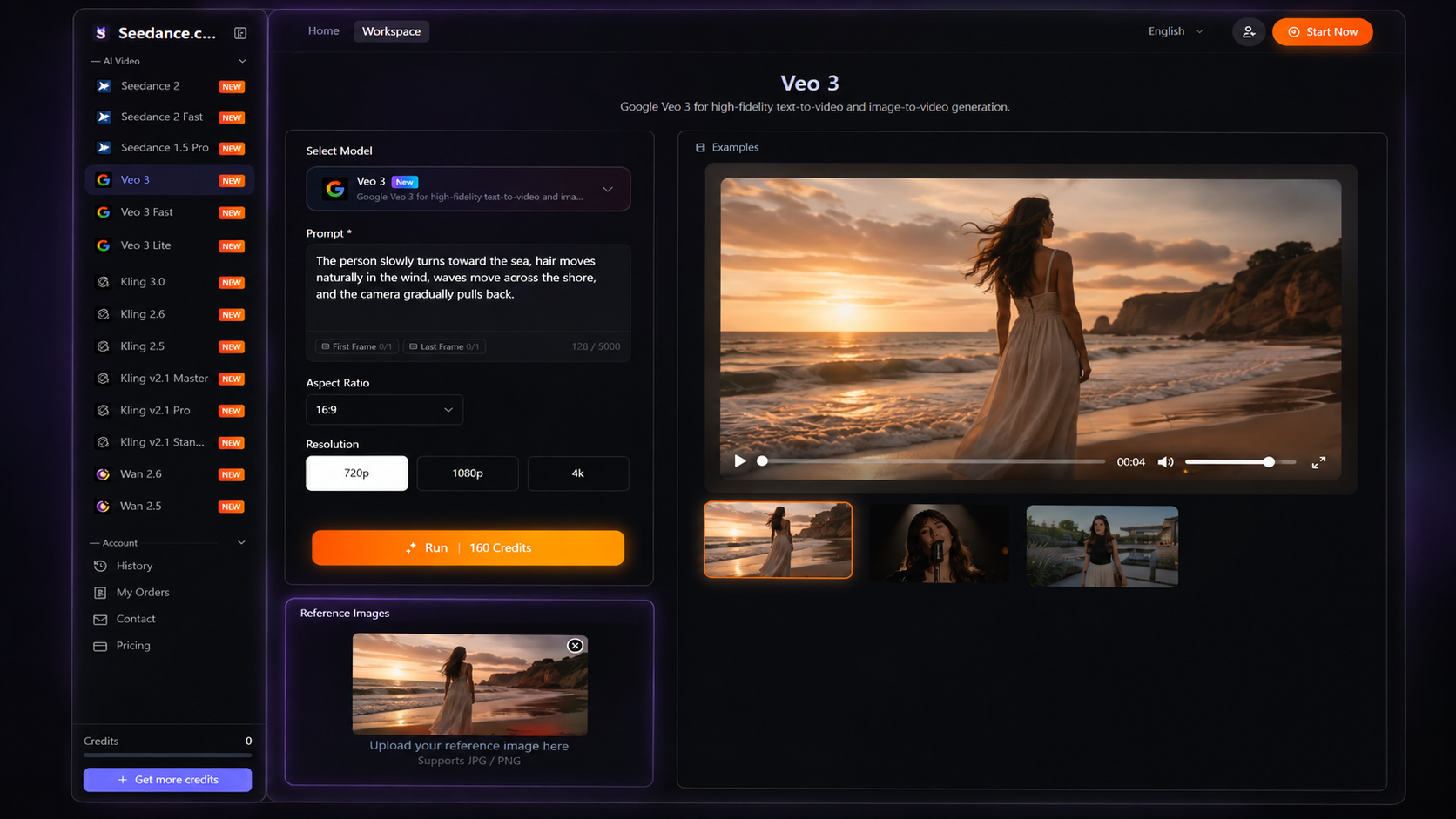1456x819 pixels.
Task: Click the Pricing card icon
Action: (x=100, y=647)
